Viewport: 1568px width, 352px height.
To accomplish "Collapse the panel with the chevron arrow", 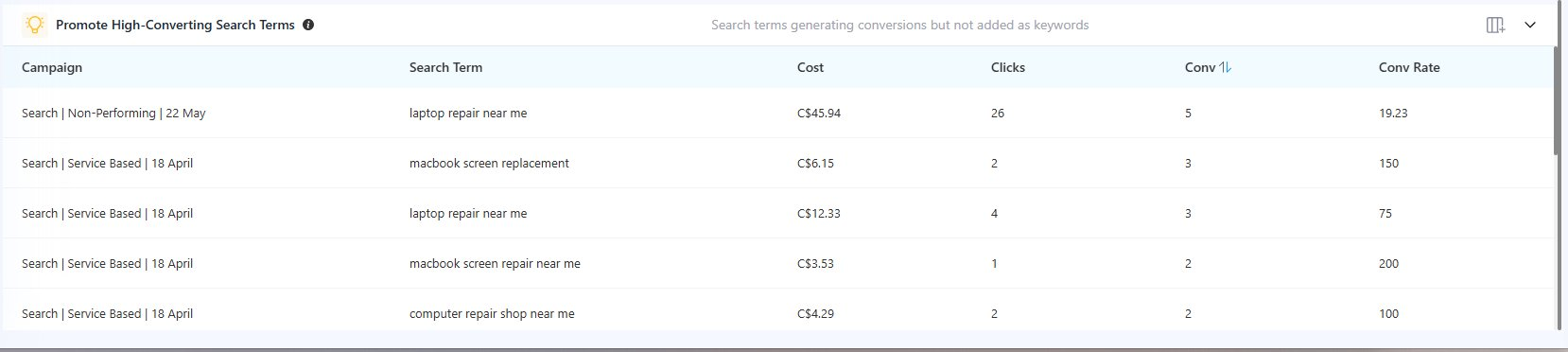I will point(1530,26).
